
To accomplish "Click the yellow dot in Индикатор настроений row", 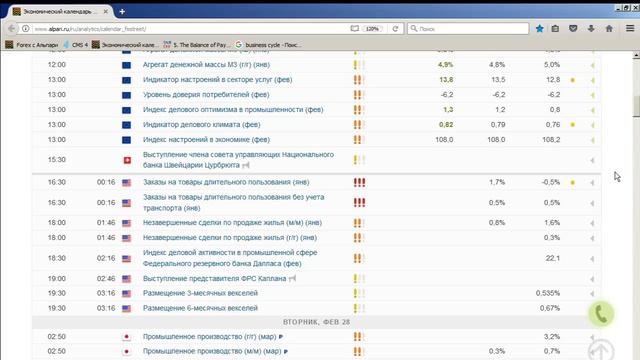I will point(573,80).
